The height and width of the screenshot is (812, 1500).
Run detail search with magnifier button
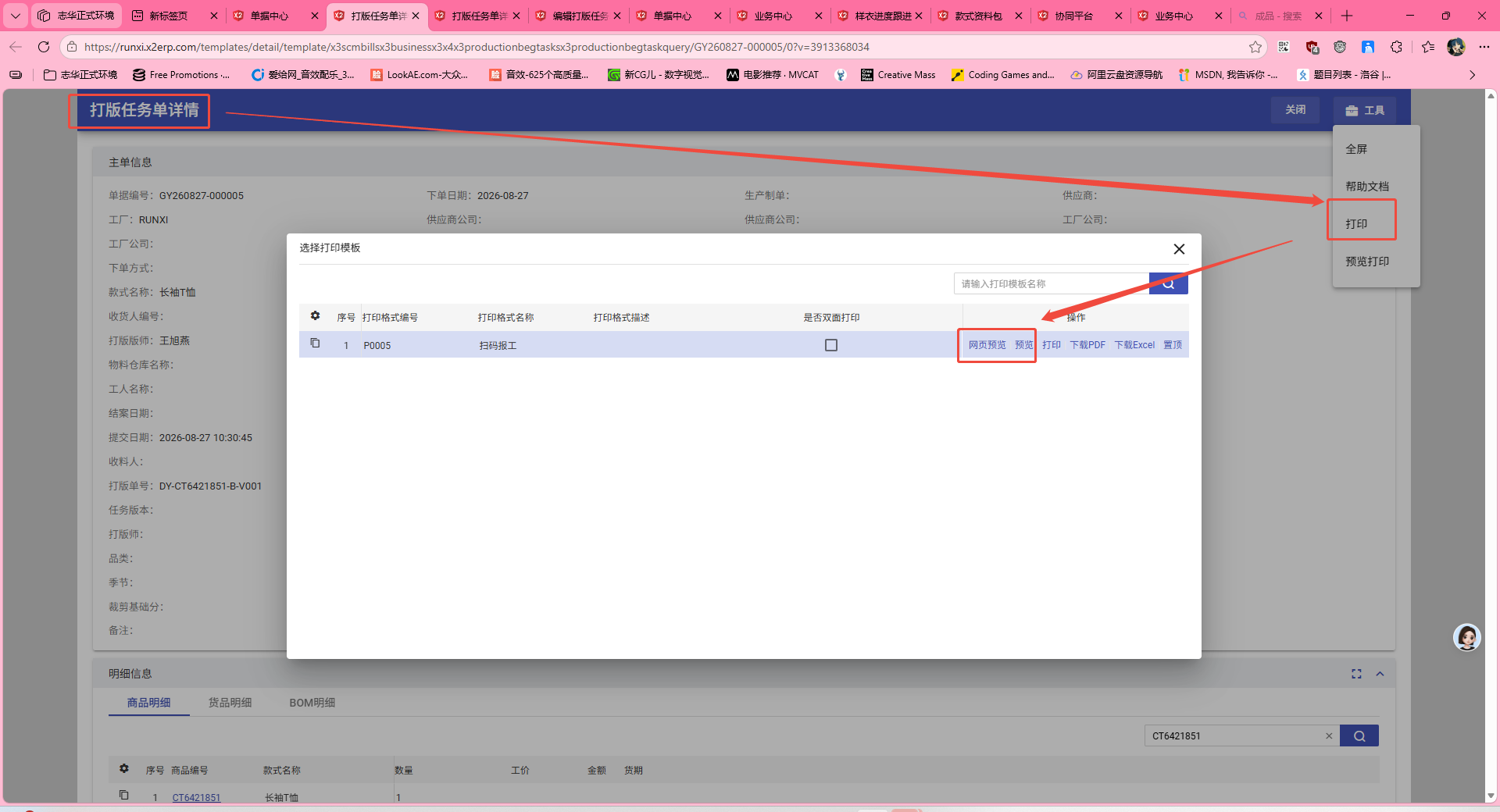point(1359,735)
